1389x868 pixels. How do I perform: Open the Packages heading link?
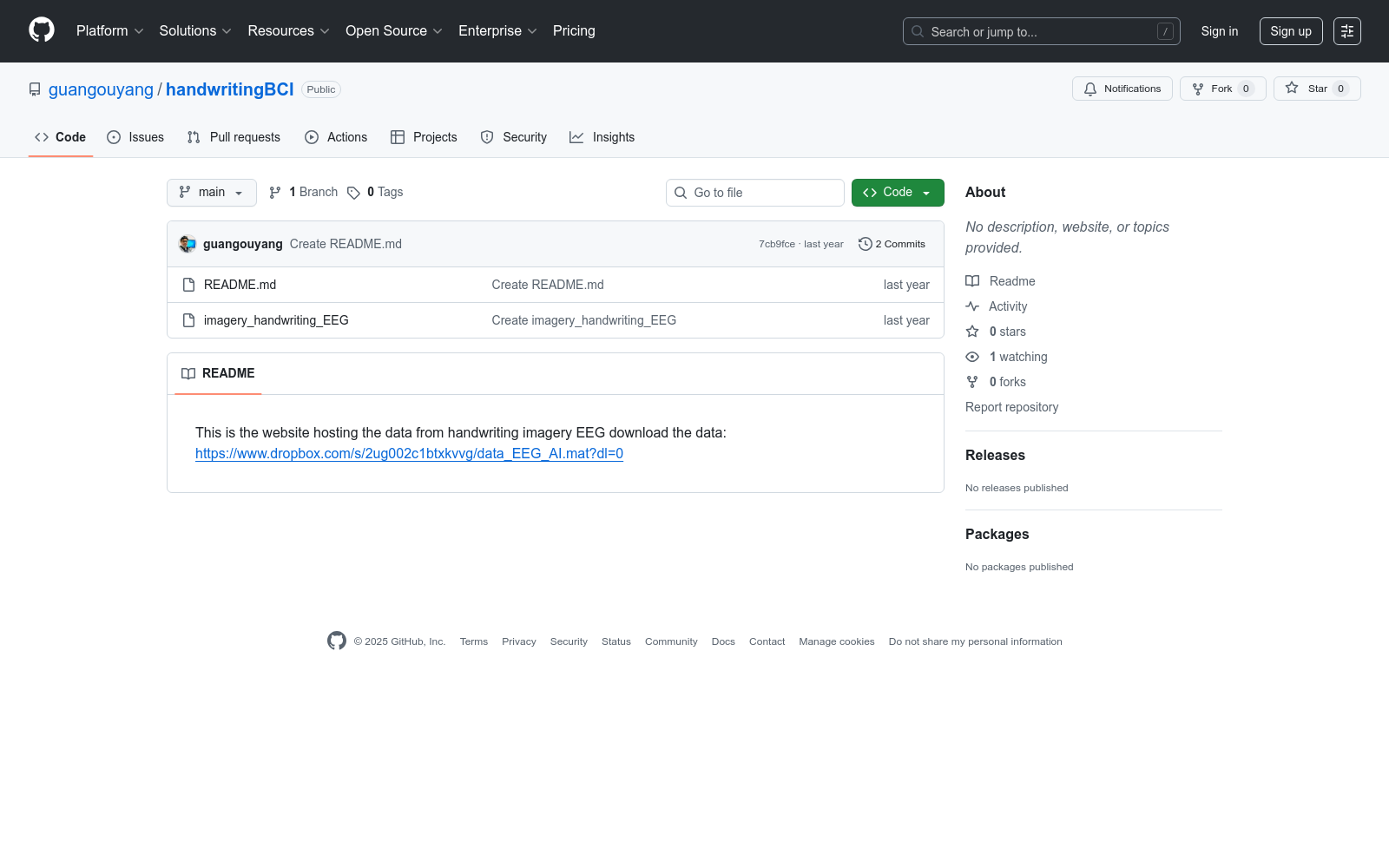[997, 534]
